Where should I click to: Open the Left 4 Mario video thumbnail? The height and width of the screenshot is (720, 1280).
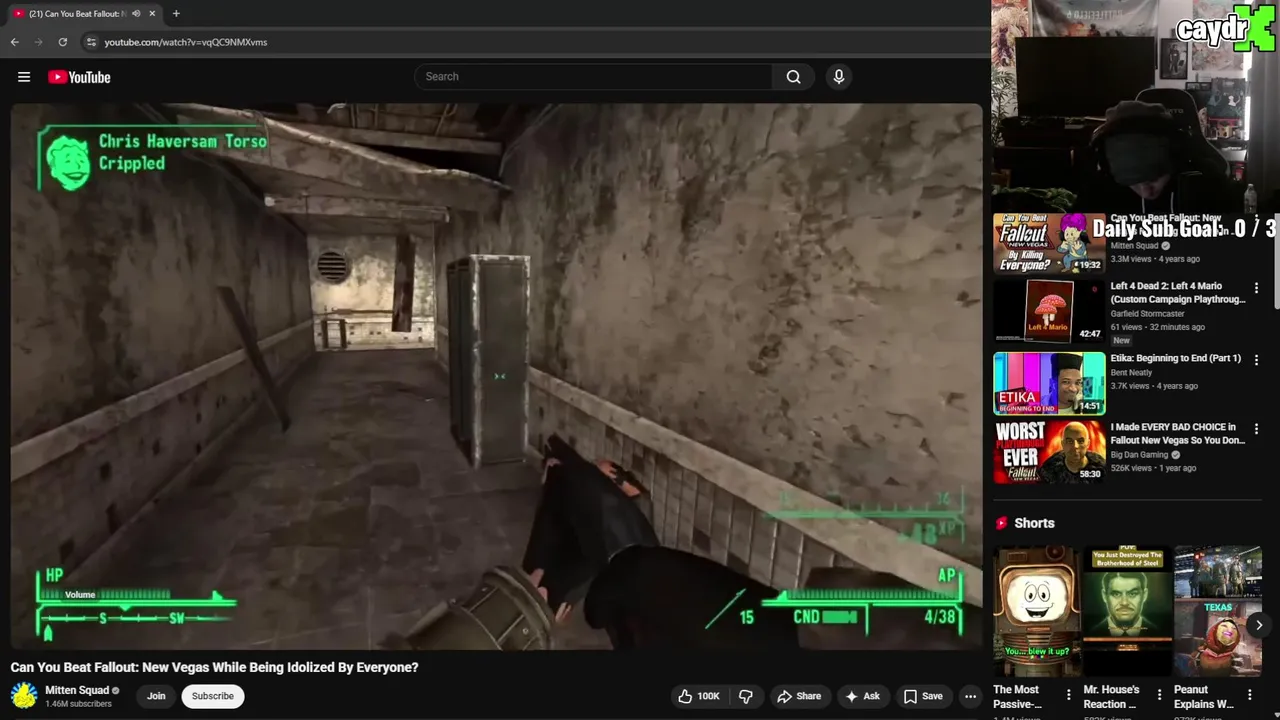pyautogui.click(x=1048, y=311)
